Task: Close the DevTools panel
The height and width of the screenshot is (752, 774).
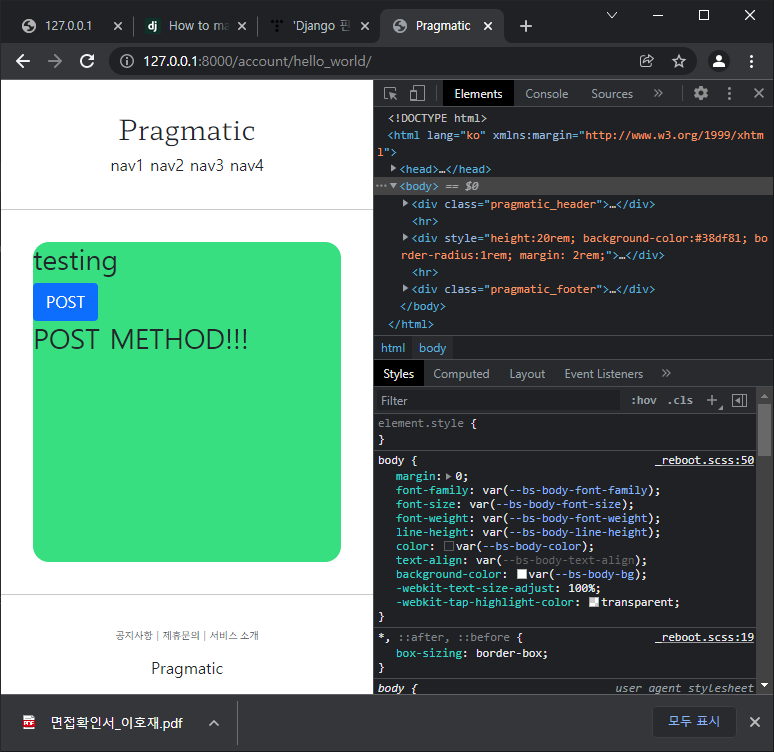Action: click(x=759, y=93)
